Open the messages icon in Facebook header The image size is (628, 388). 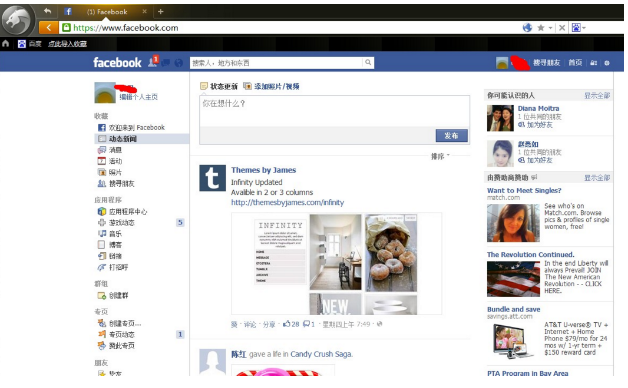(x=166, y=62)
